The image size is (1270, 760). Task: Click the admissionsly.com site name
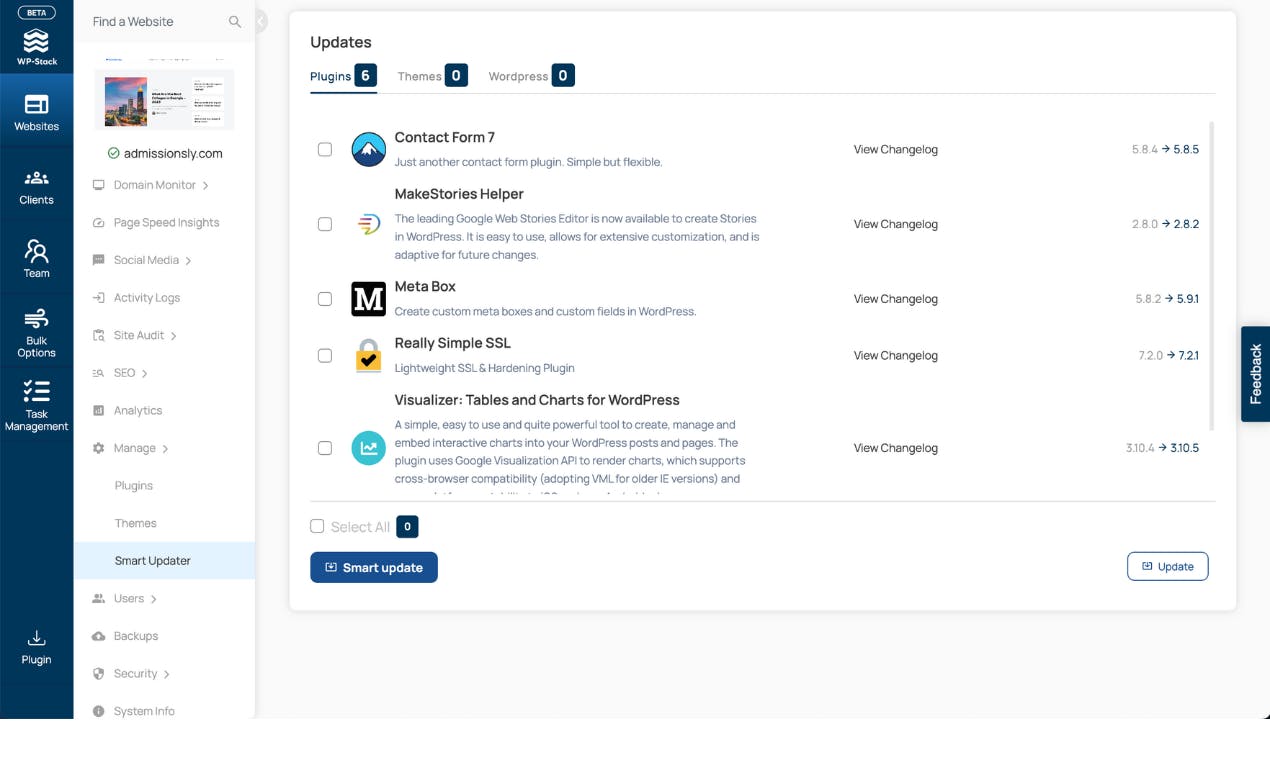coord(173,154)
